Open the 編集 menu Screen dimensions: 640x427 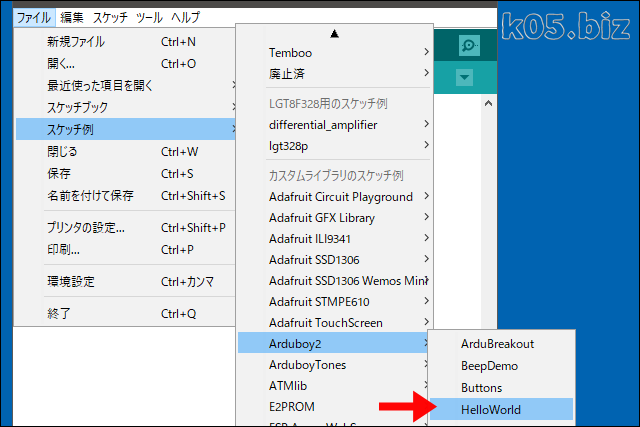pos(72,18)
